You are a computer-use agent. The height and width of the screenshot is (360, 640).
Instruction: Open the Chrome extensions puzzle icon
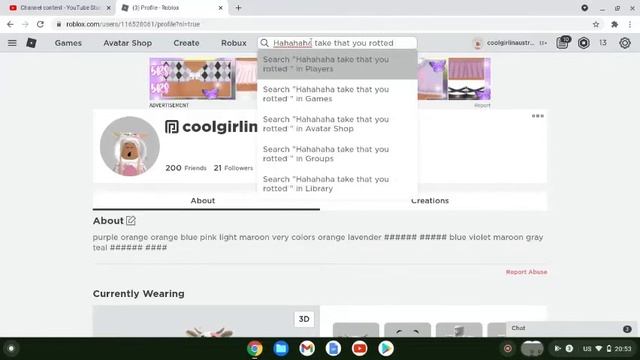click(x=614, y=24)
